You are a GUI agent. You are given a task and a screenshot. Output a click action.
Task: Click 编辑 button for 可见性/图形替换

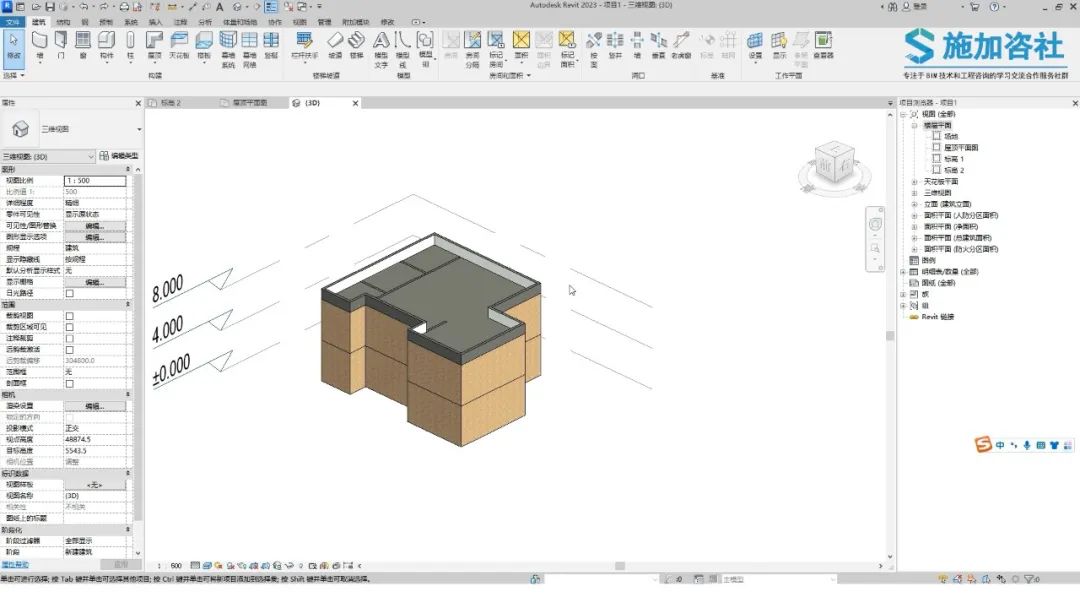[95, 226]
